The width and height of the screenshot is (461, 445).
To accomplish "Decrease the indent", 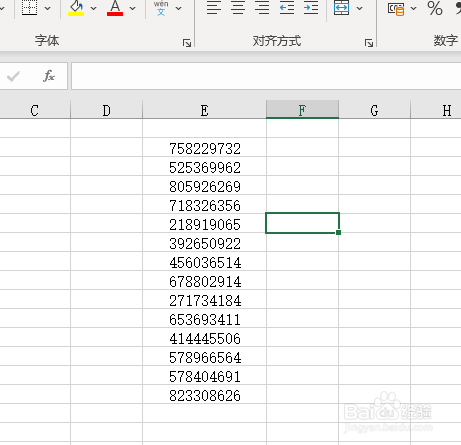I will (287, 7).
